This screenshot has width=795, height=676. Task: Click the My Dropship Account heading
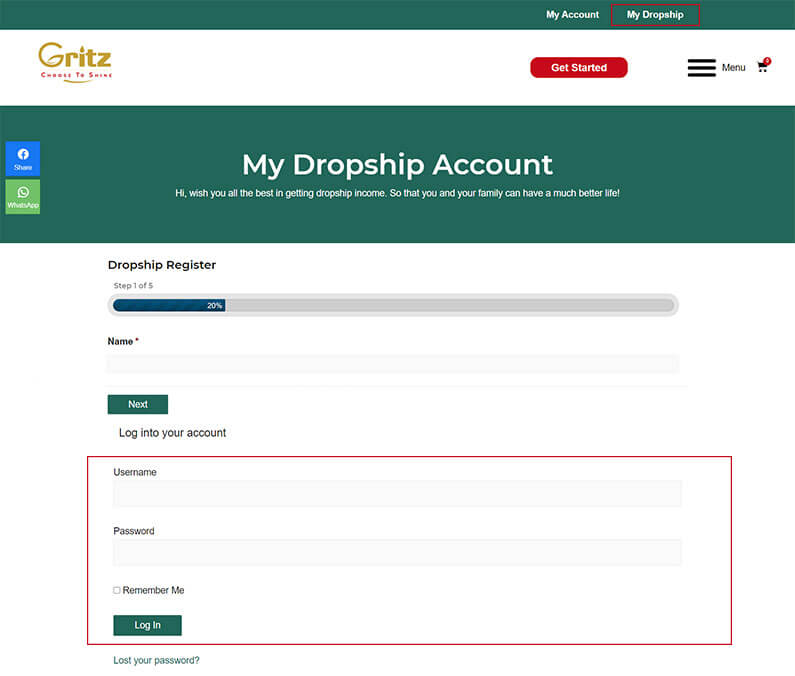point(397,165)
